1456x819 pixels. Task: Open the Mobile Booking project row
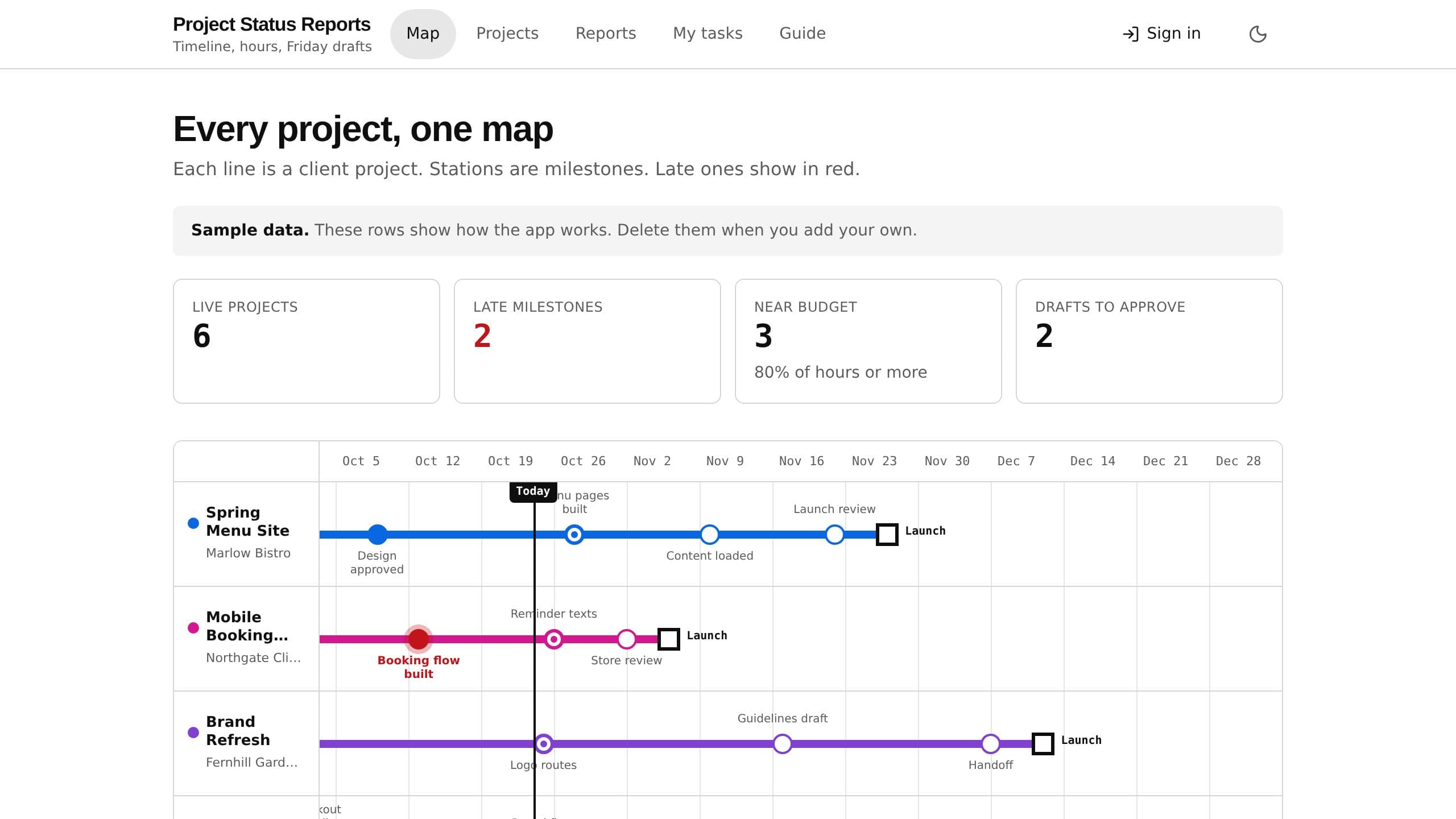pyautogui.click(x=247, y=639)
